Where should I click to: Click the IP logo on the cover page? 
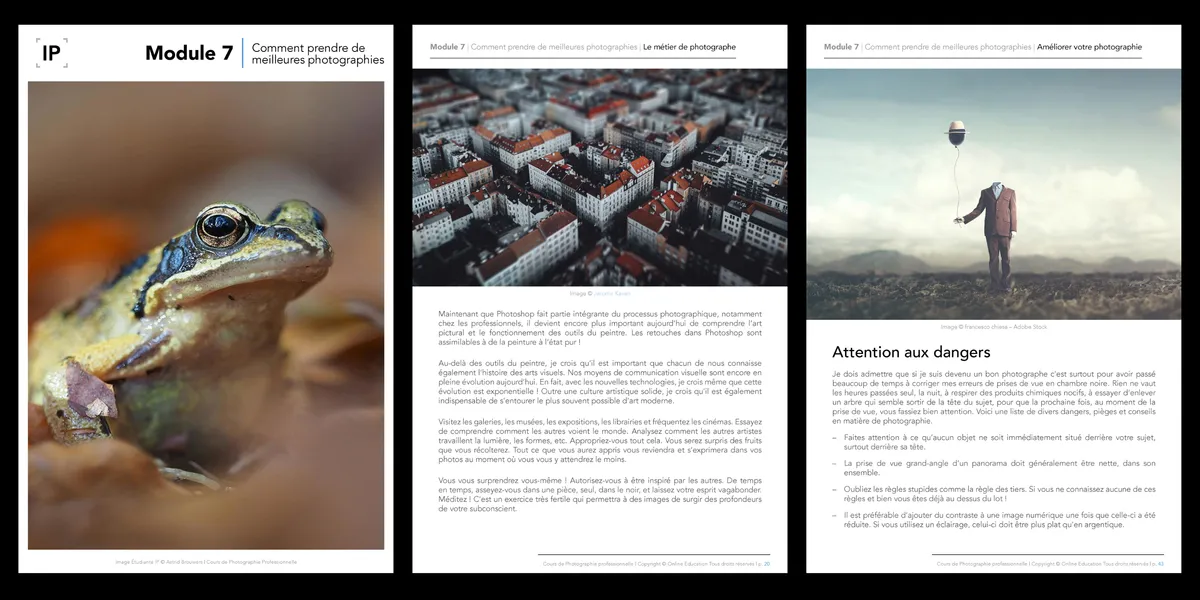pos(52,53)
